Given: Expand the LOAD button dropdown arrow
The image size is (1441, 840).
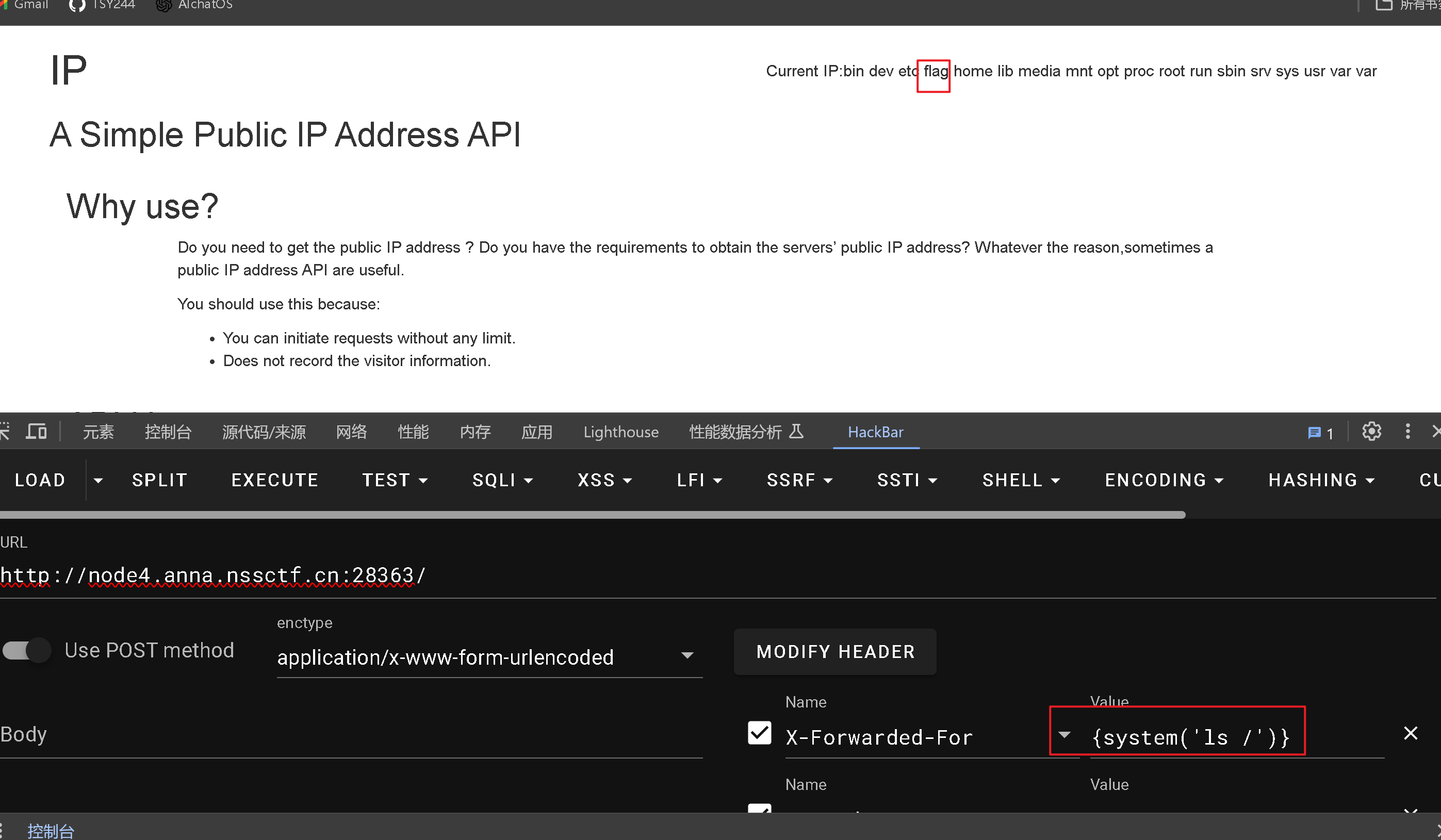Looking at the screenshot, I should click(x=99, y=480).
